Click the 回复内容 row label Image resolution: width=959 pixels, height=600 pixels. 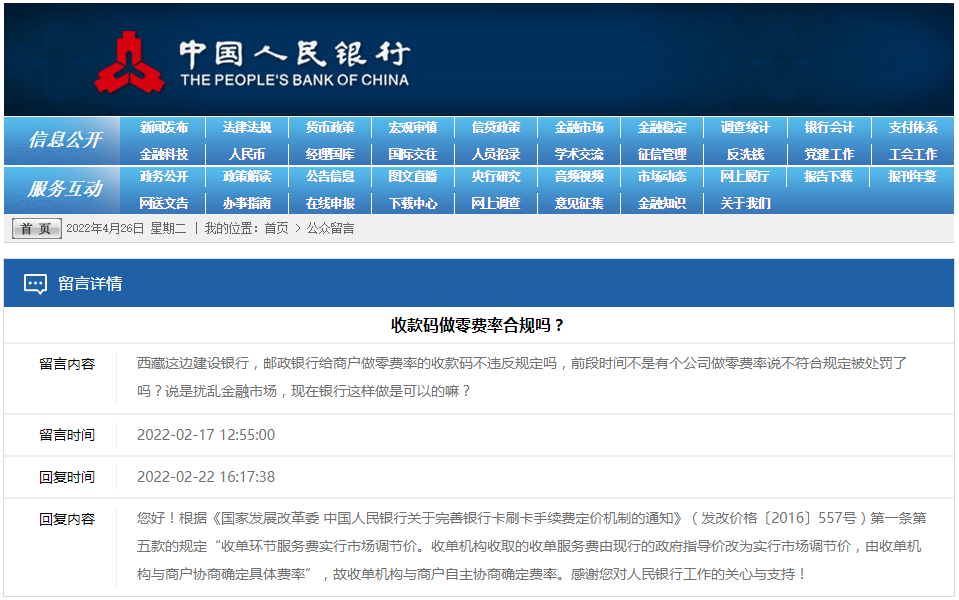pyautogui.click(x=67, y=519)
